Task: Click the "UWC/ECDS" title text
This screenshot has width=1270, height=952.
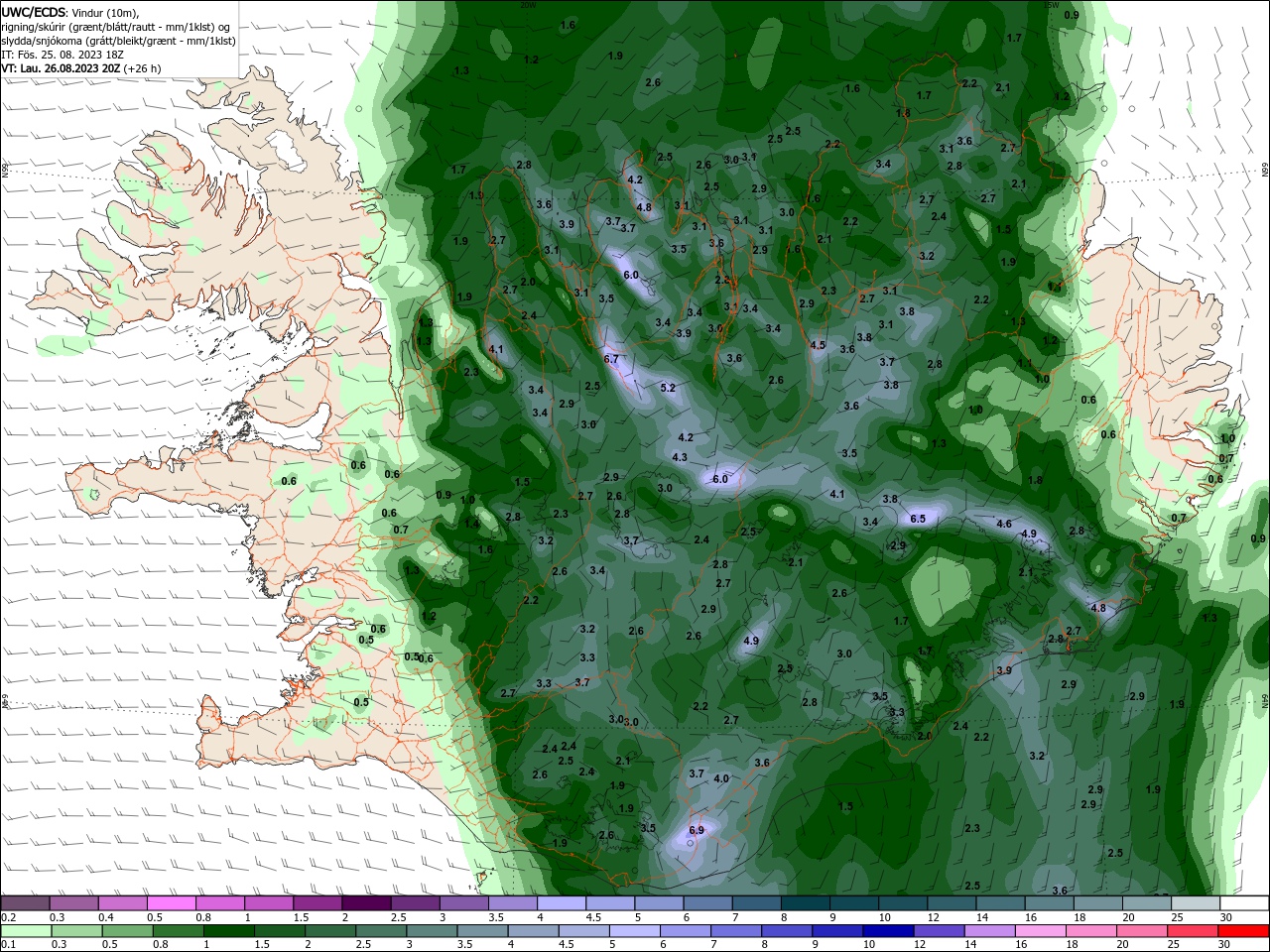Action: coord(34,12)
